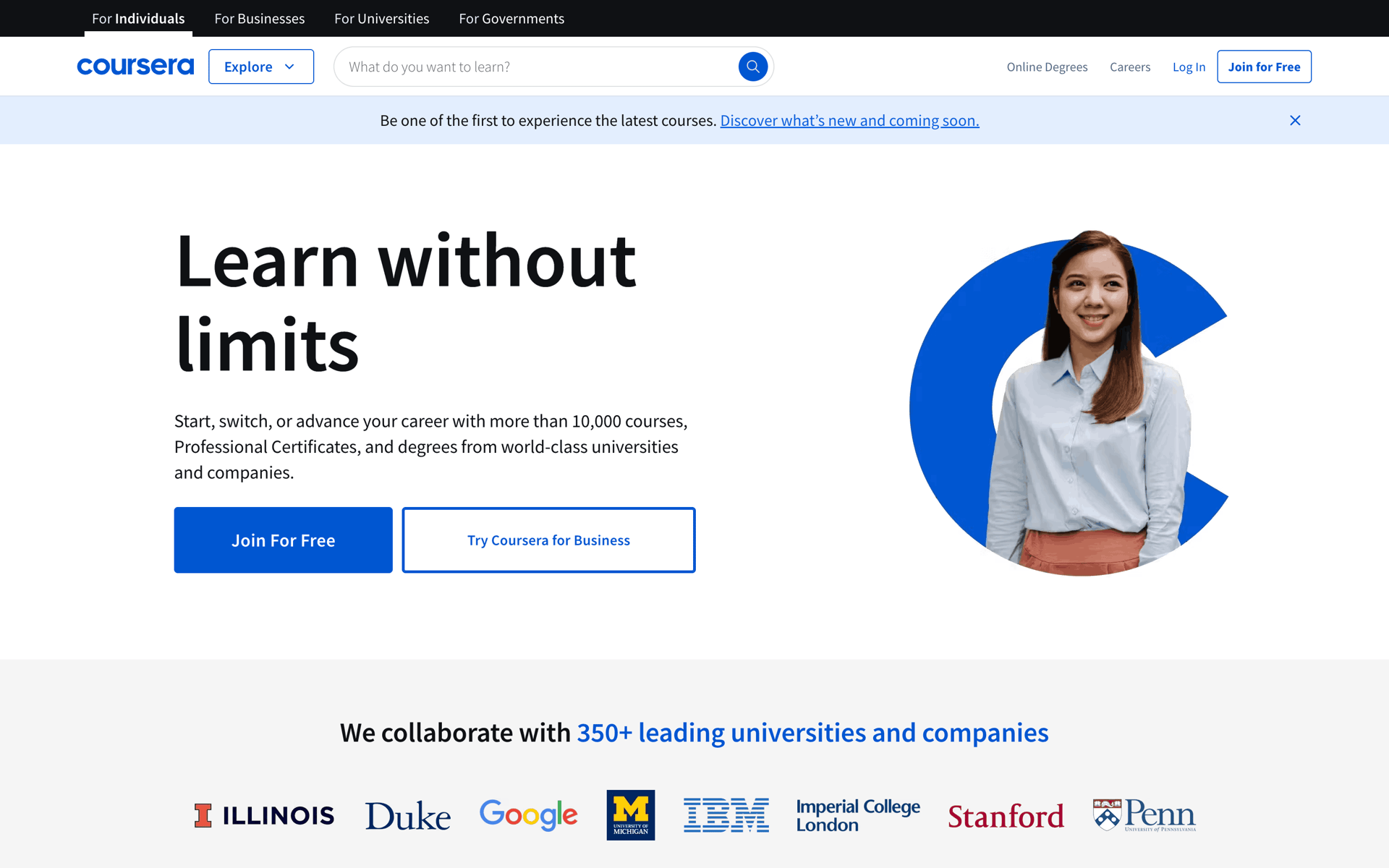The width and height of the screenshot is (1389, 868).
Task: Open the For Universities tab
Action: [382, 19]
